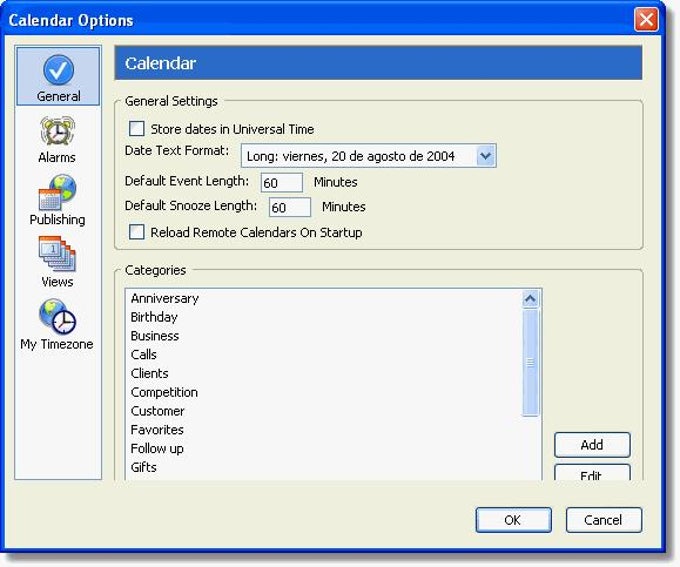
Task: Toggle Reload Remote Calendars On Startup checkbox
Action: click(137, 232)
